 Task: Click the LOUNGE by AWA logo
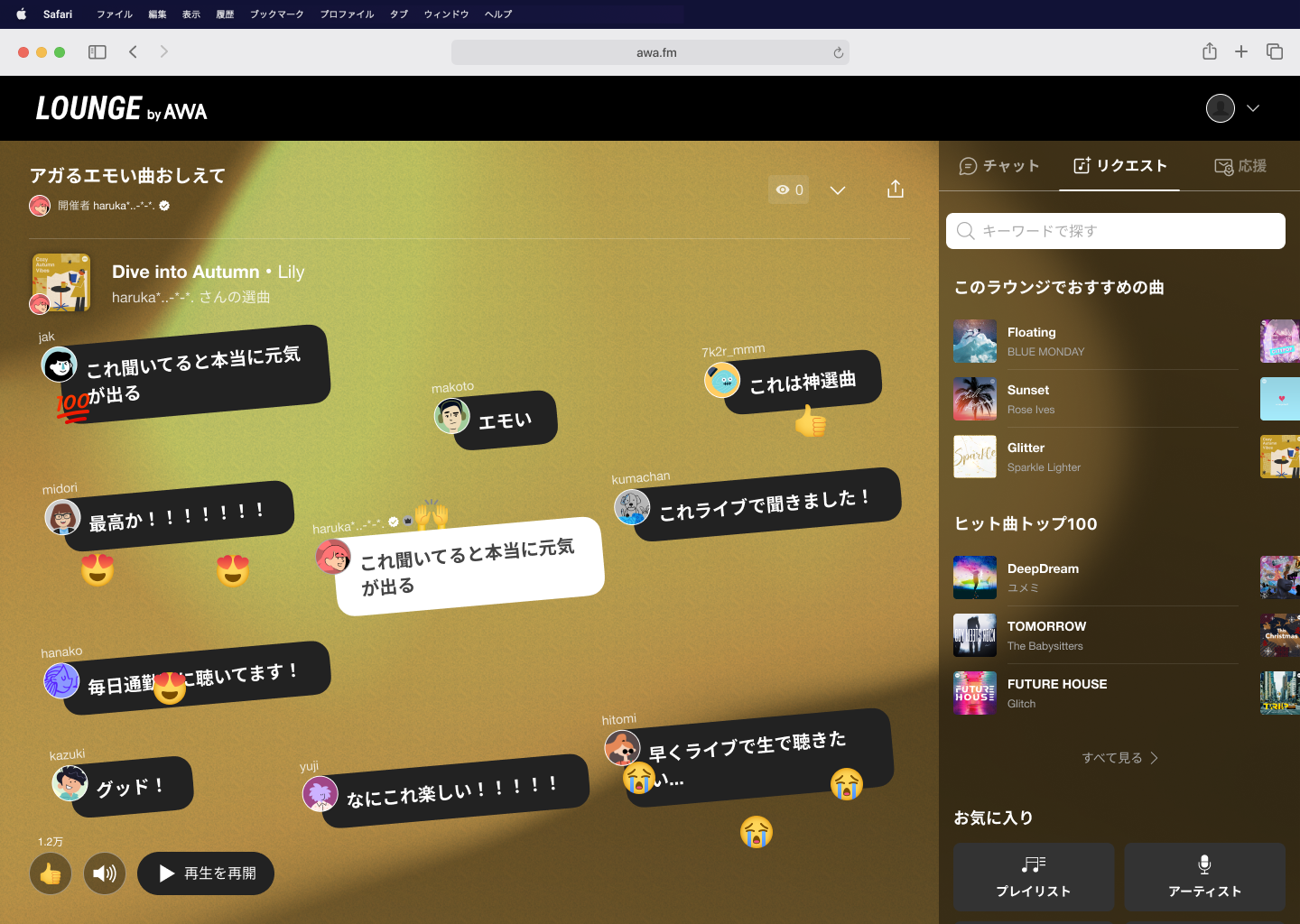coord(121,109)
